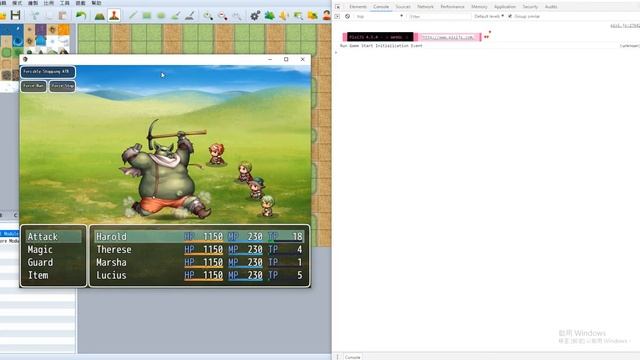Click the Force Stop button in the game
Screen dimensions: 640x360
pyautogui.click(x=62, y=86)
